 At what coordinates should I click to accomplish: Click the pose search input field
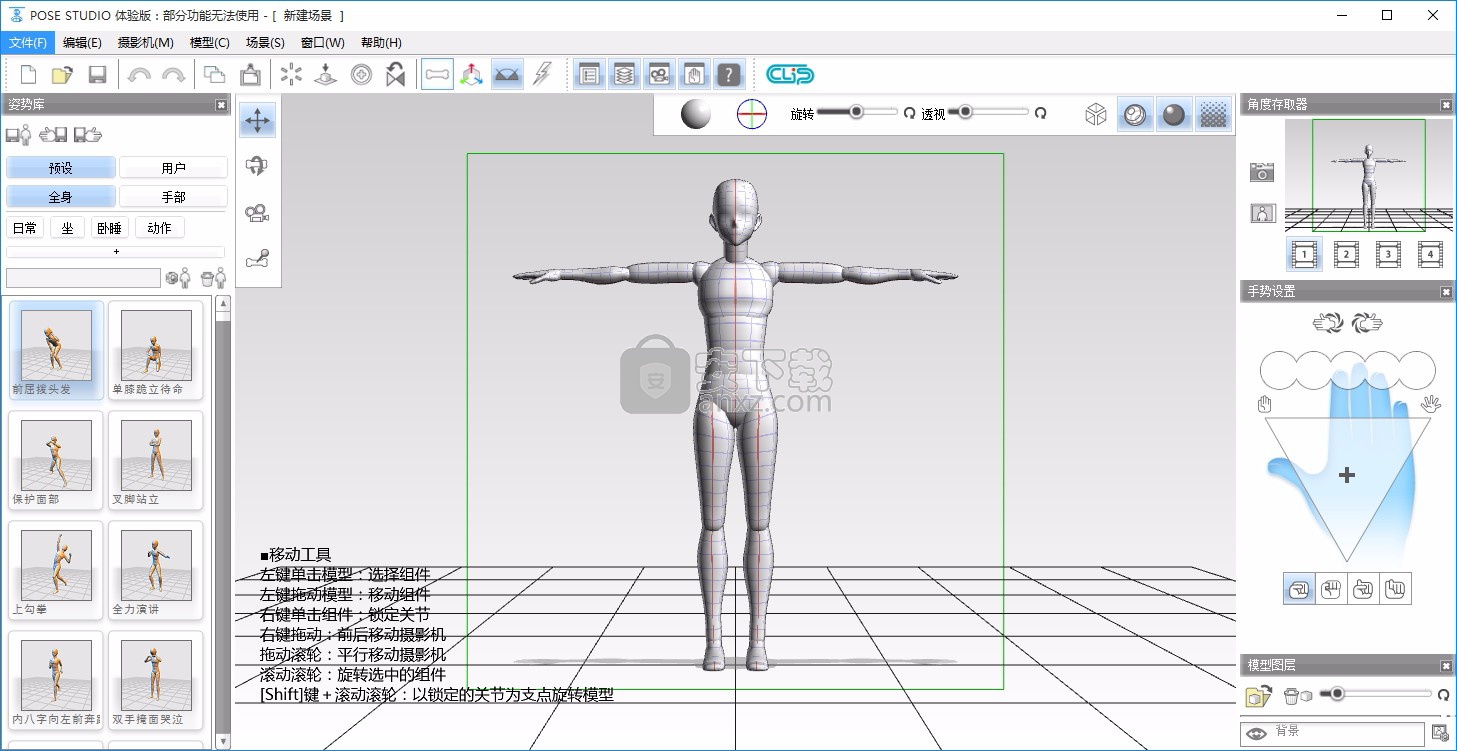[x=83, y=278]
